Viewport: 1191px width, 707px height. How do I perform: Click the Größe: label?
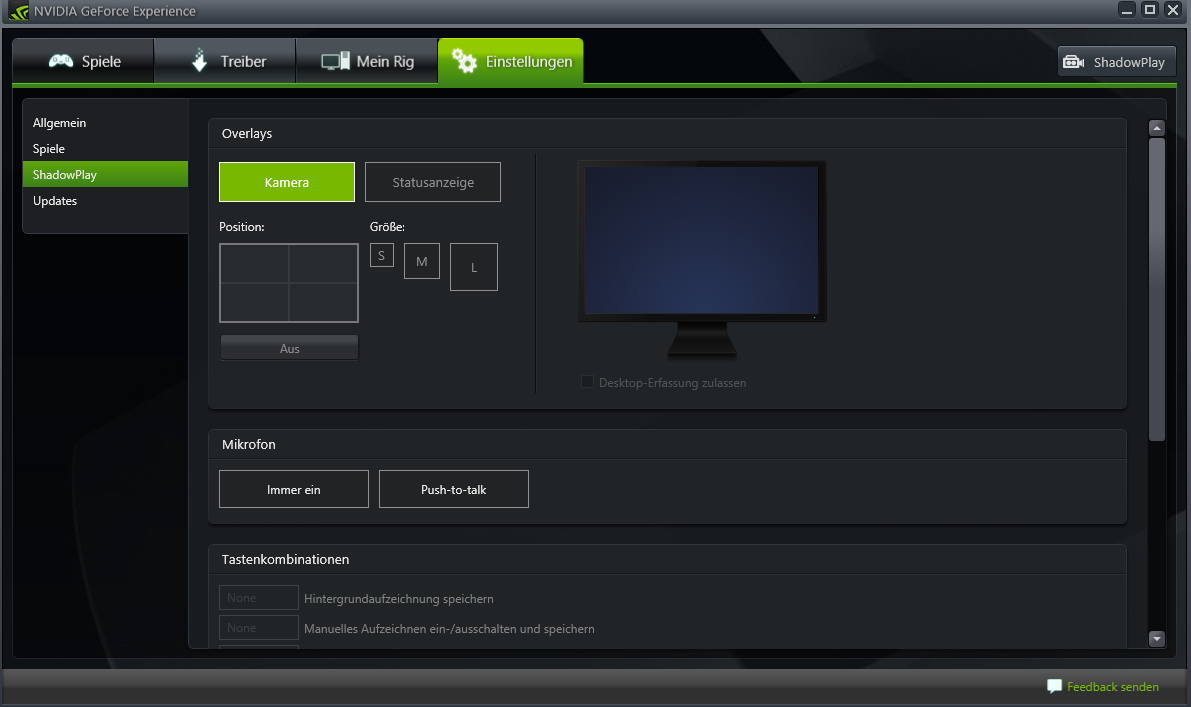coord(387,227)
